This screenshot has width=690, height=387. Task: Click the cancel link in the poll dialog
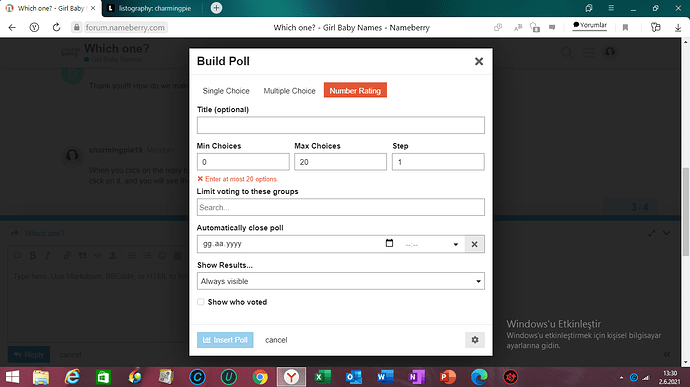tap(276, 340)
